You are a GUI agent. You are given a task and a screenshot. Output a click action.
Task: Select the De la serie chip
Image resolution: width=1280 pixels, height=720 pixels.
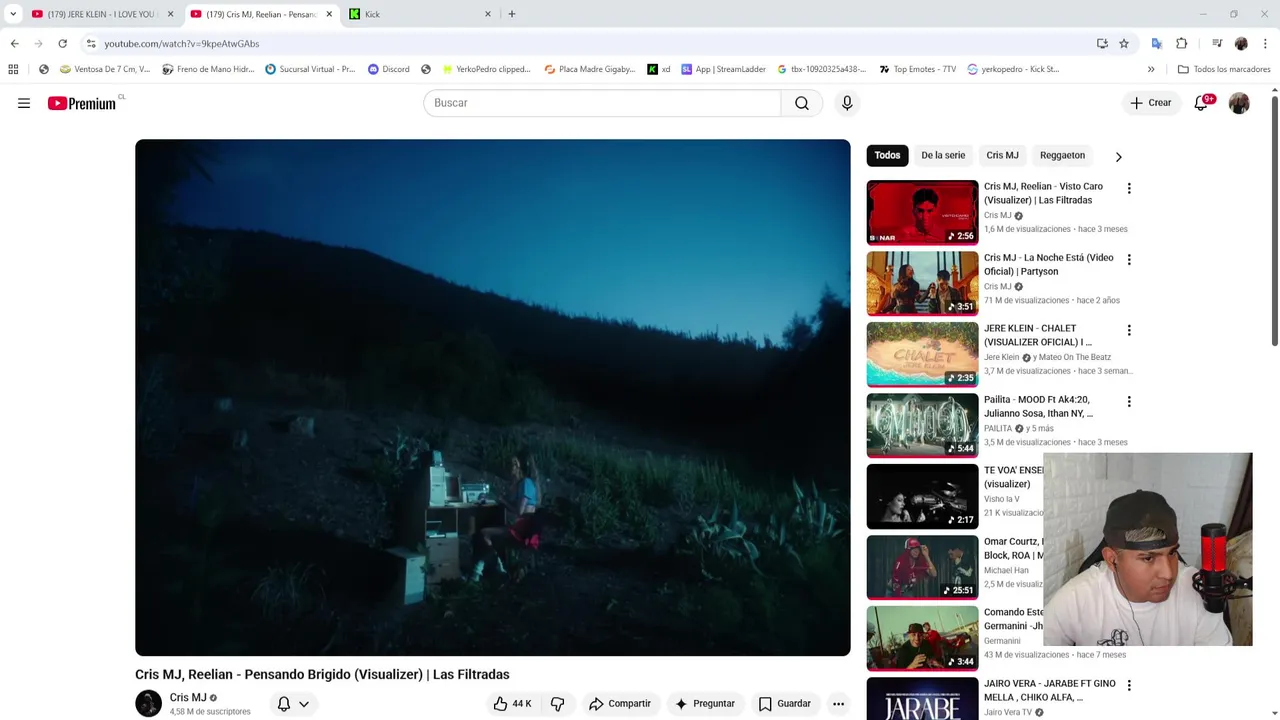click(943, 155)
